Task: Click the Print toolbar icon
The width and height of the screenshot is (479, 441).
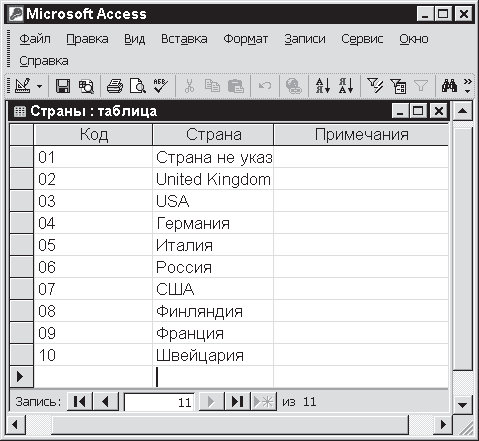Action: 114,86
